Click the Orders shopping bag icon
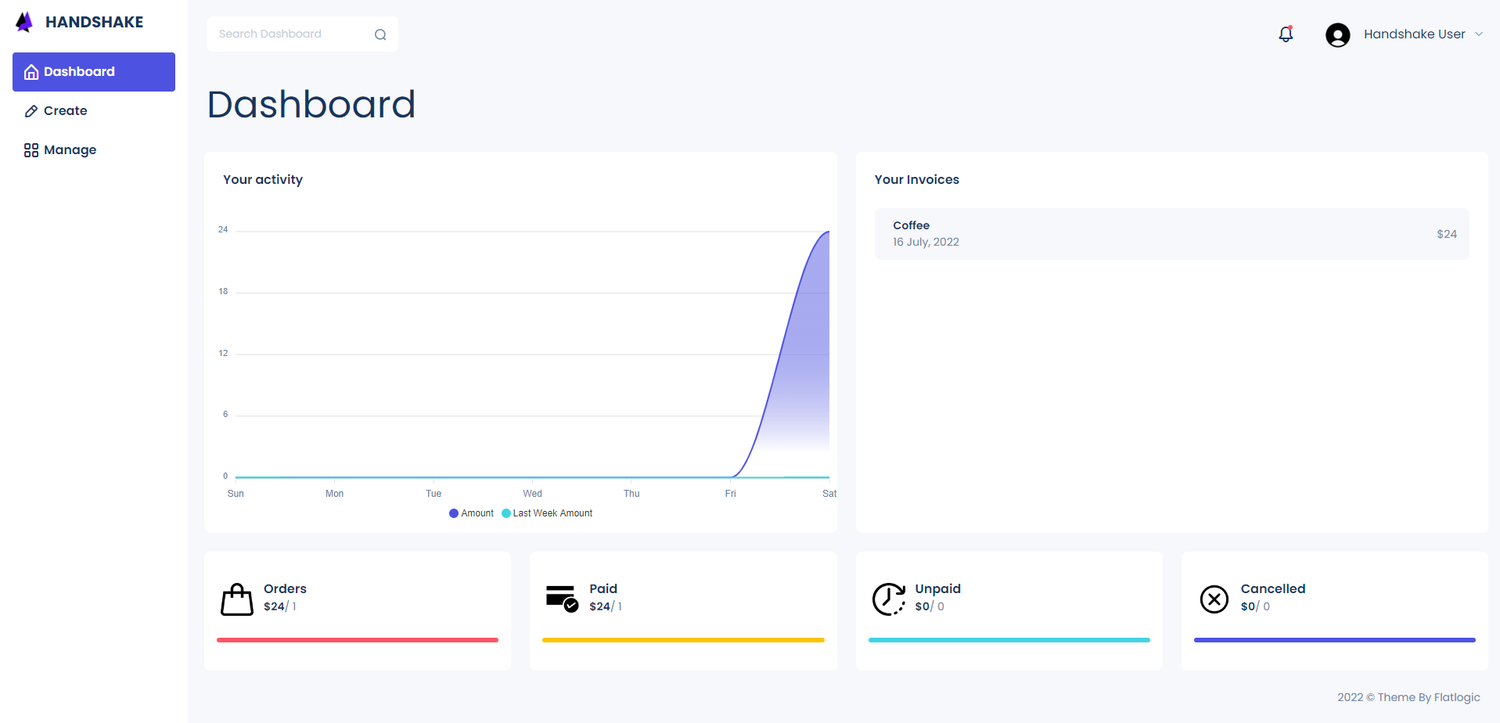Screen dimensions: 1500x723 237,600
